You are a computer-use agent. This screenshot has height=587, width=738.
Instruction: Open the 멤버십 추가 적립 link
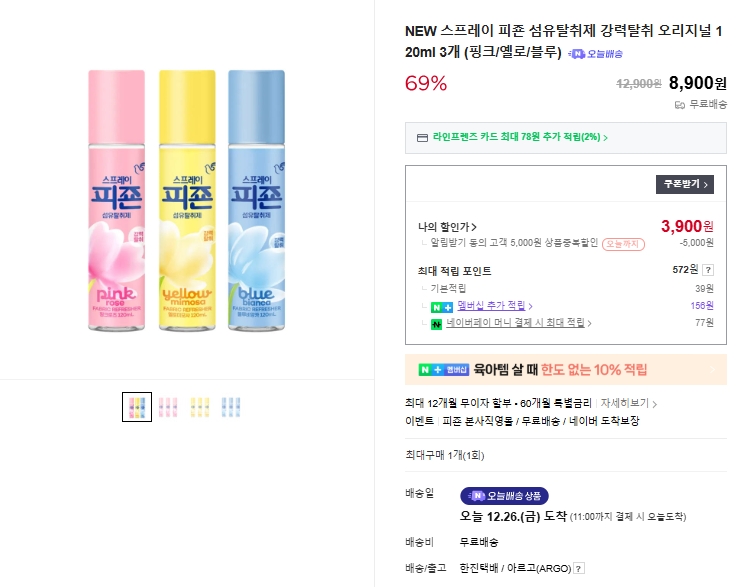(489, 306)
